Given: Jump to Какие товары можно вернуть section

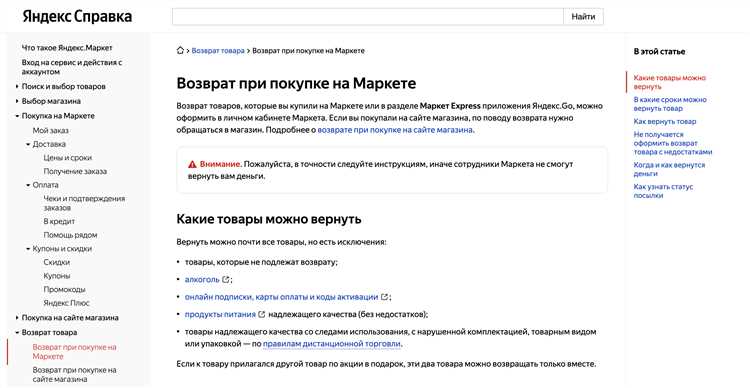Looking at the screenshot, I should coord(670,82).
